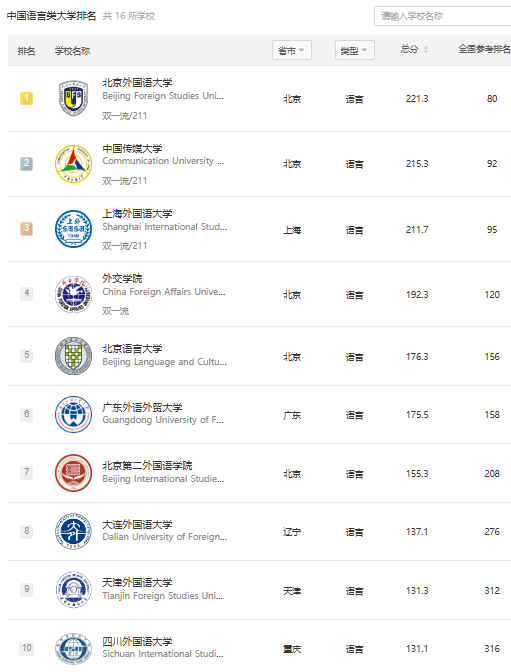Click the school name search field
The image size is (511, 672).
pyautogui.click(x=442, y=16)
